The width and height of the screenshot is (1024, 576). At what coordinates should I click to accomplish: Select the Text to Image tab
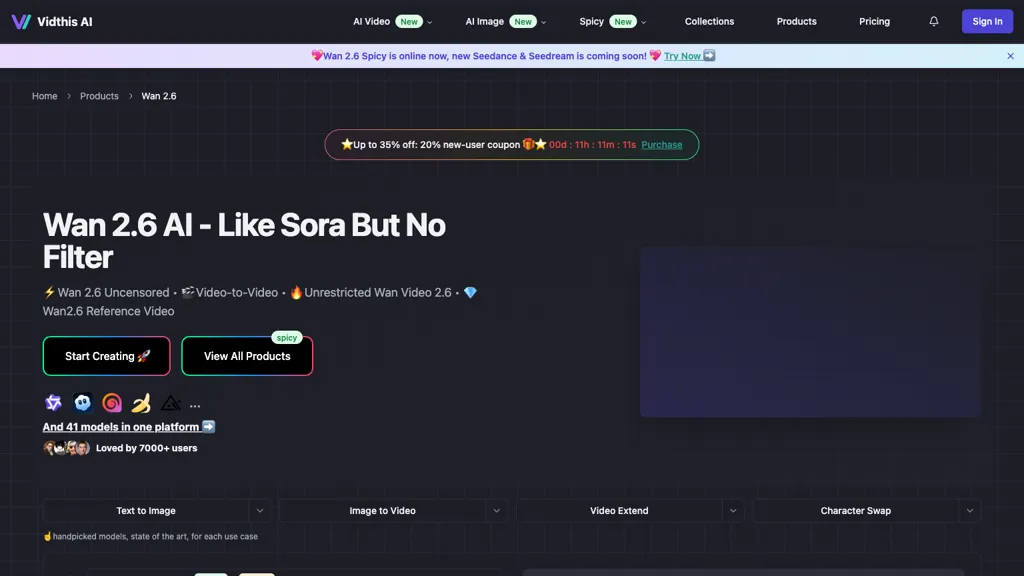coord(146,511)
